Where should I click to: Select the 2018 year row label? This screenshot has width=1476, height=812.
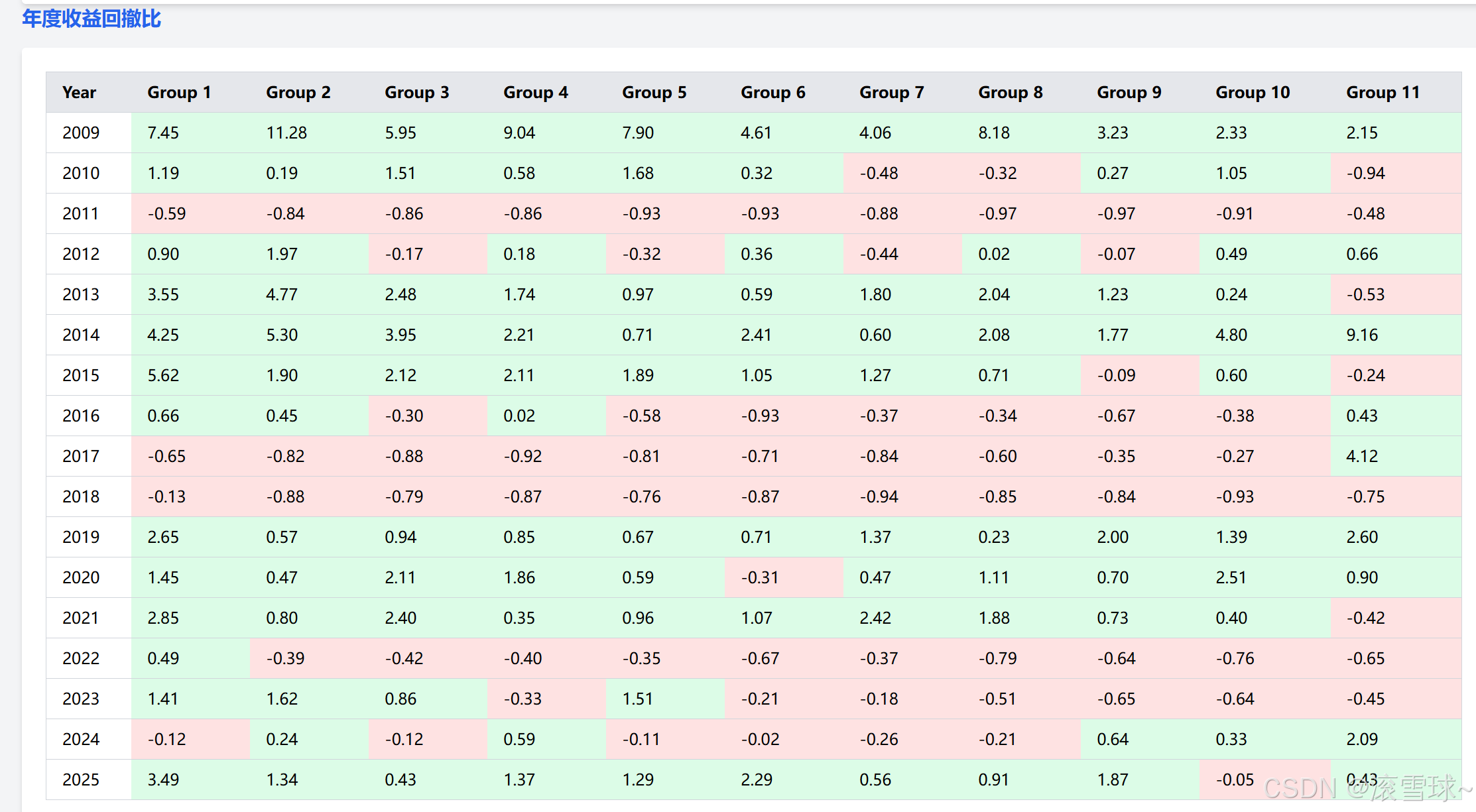(81, 496)
